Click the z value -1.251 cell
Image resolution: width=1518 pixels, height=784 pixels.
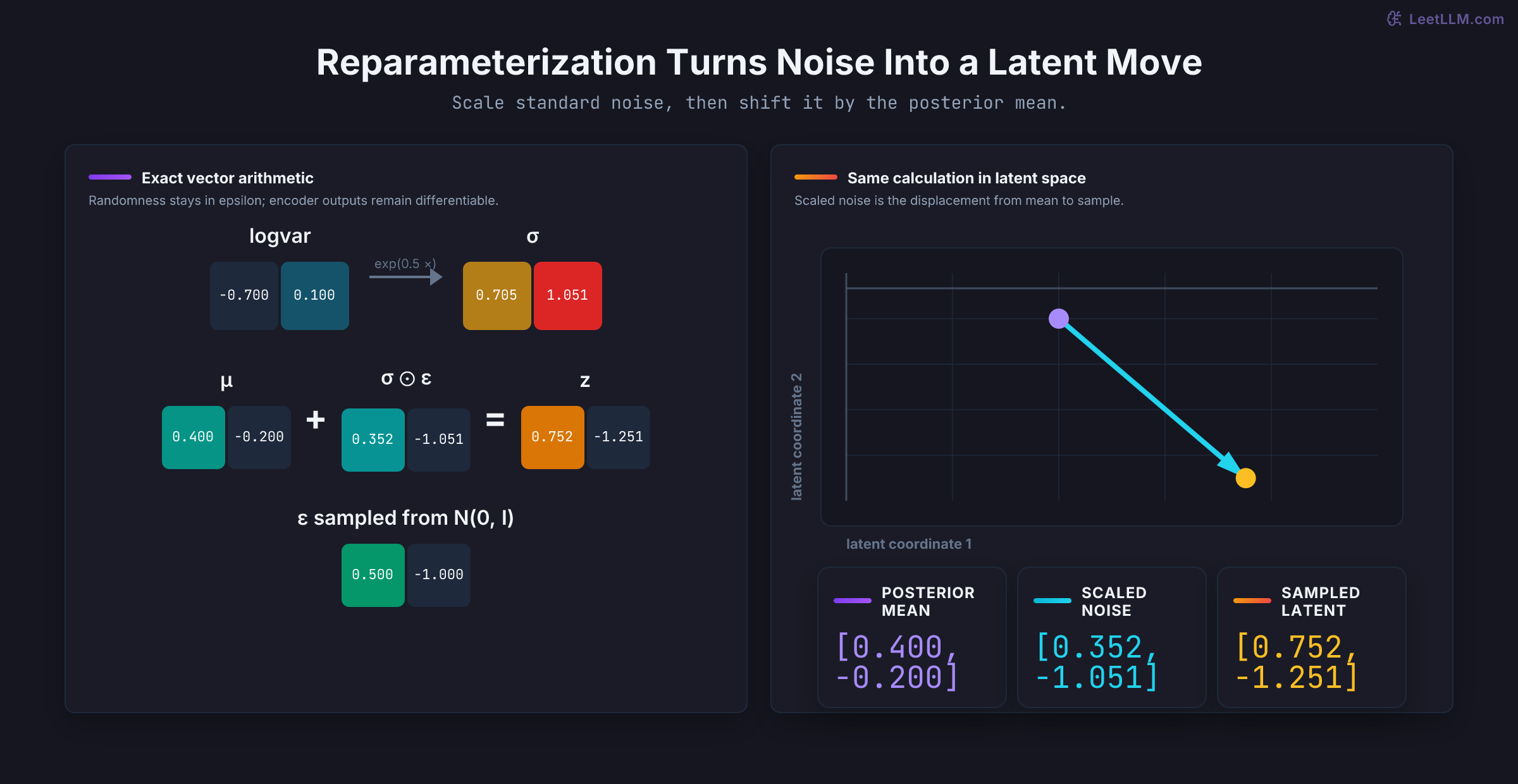[x=618, y=437]
